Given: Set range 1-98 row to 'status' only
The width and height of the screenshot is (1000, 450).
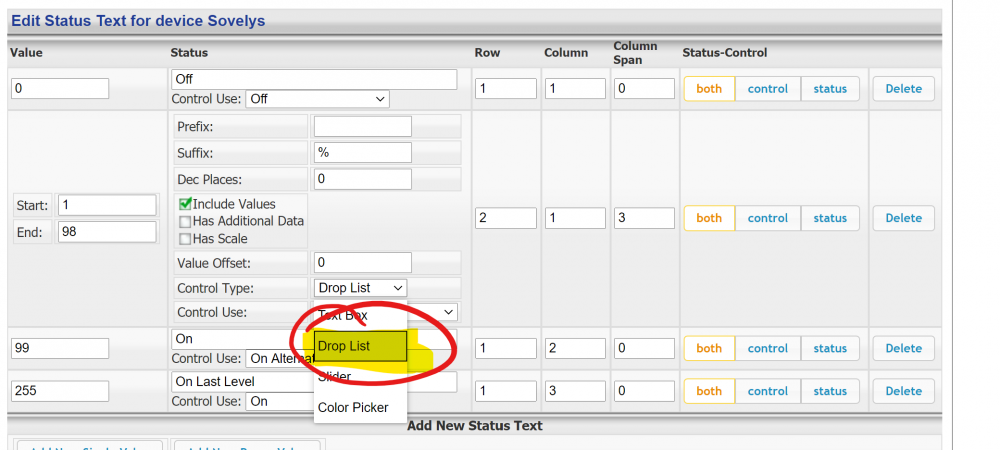Looking at the screenshot, I should point(829,218).
